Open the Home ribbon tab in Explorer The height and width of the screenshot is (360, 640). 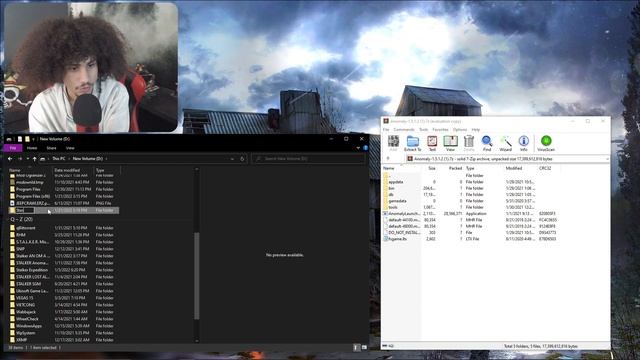click(32, 148)
